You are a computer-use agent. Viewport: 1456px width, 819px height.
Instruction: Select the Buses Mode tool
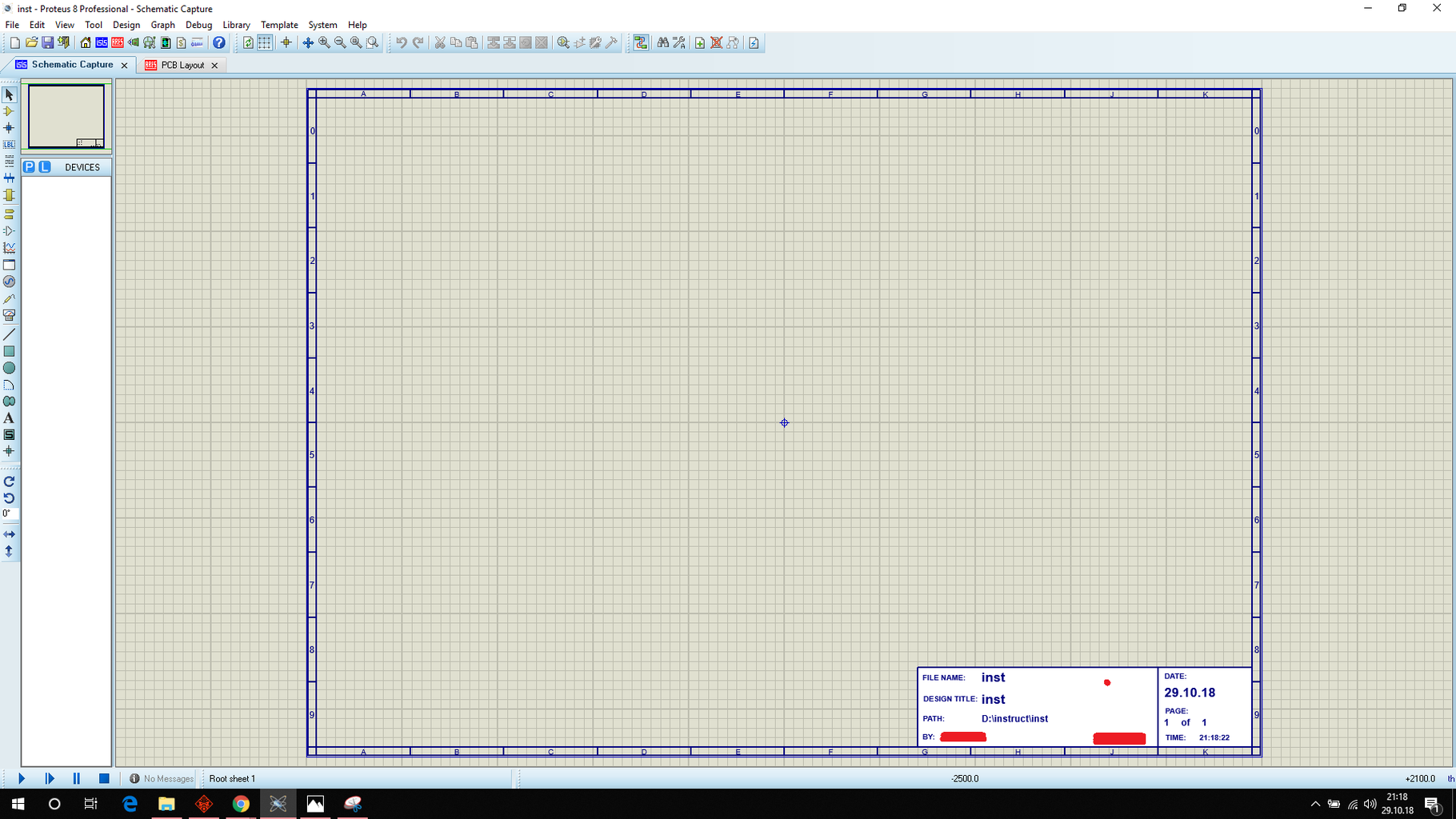tap(9, 178)
